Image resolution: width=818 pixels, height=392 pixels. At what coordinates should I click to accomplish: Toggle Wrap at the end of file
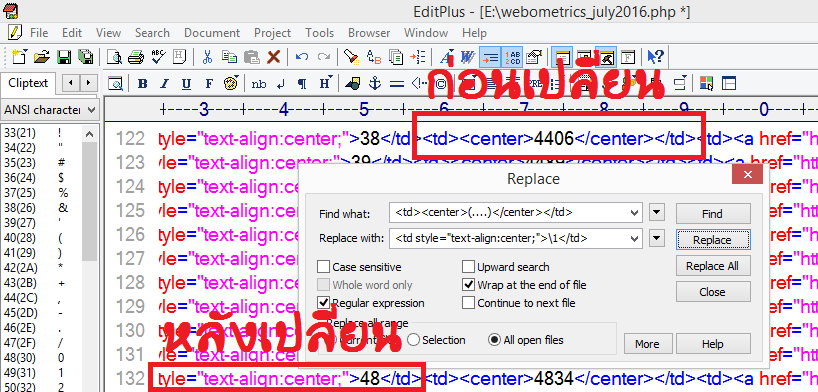pos(468,285)
